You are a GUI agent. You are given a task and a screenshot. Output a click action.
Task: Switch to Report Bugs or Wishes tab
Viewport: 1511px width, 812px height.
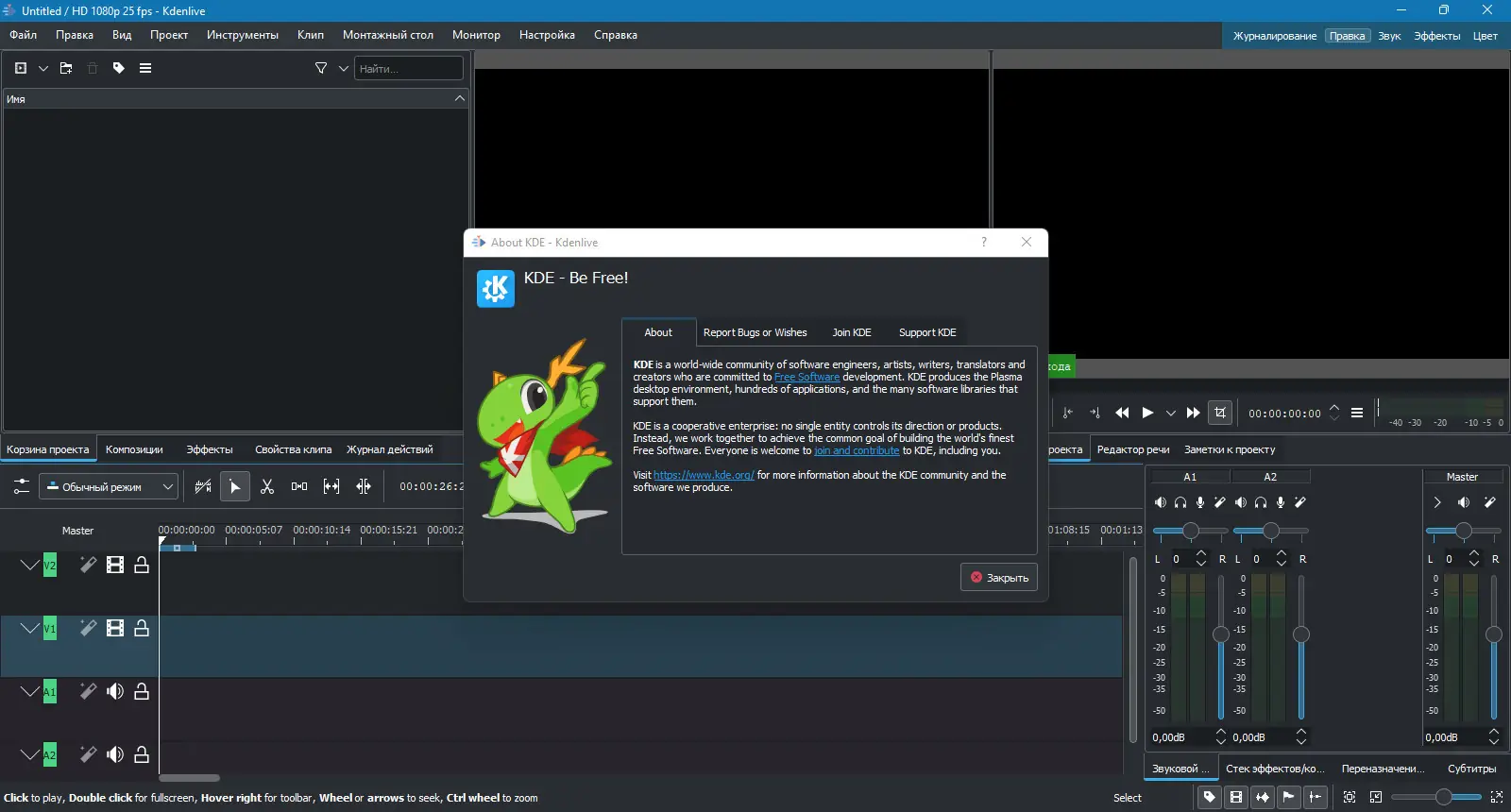pos(755,332)
